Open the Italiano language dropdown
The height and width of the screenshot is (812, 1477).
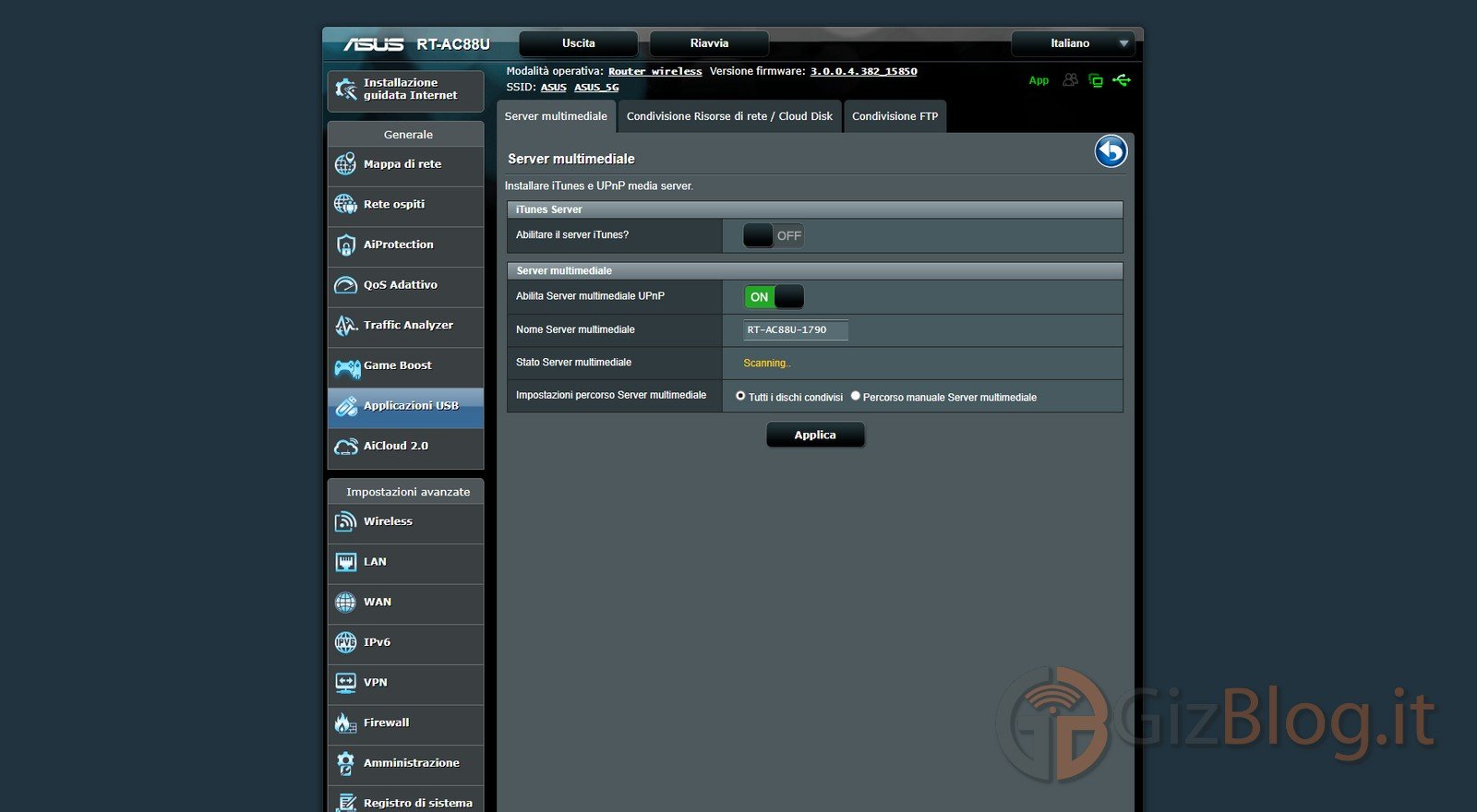[1072, 43]
